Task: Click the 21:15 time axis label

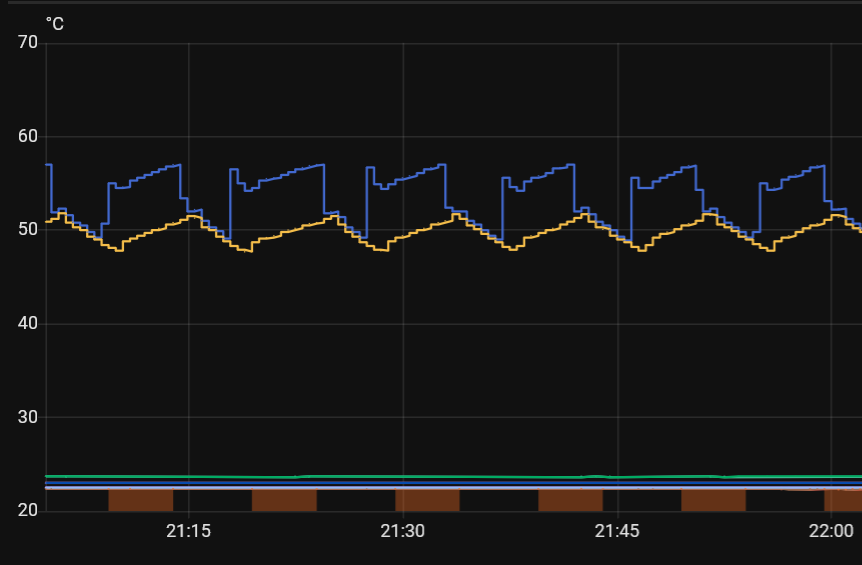Action: 188,531
